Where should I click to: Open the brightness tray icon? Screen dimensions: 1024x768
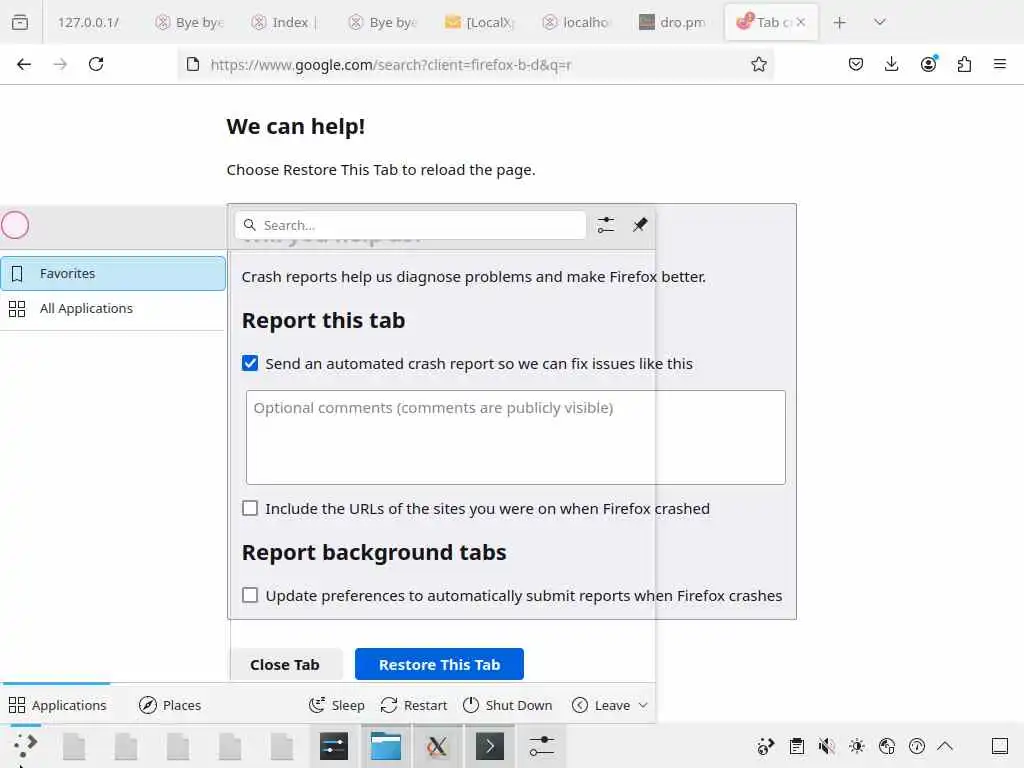(857, 746)
